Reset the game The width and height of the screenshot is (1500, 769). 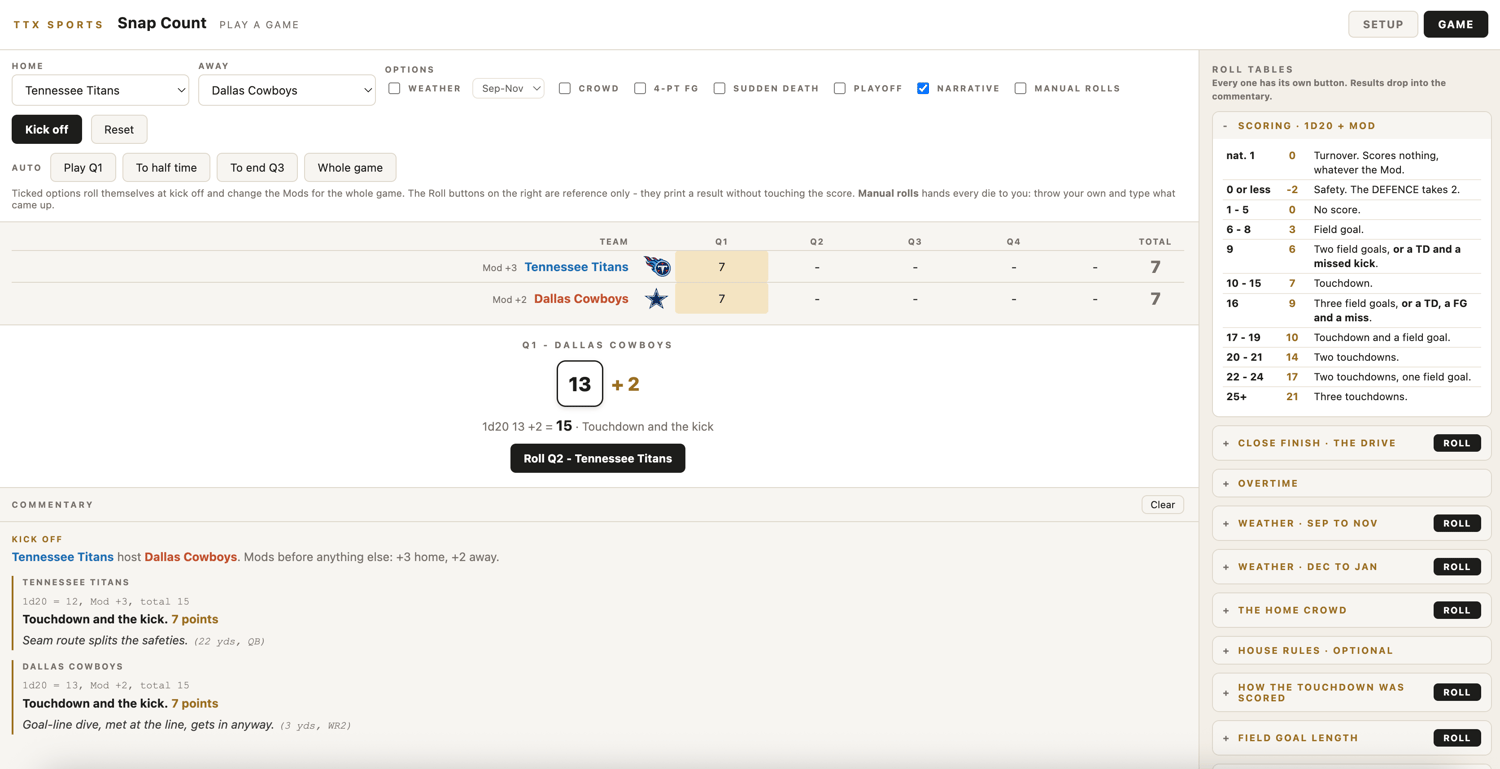point(119,129)
